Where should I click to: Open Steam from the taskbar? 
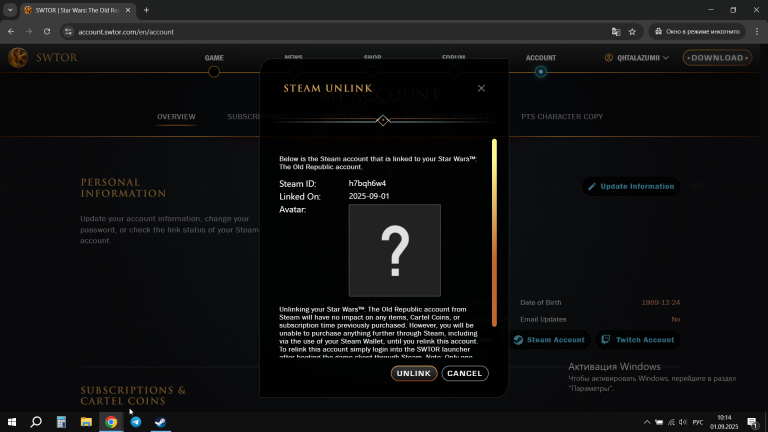point(161,422)
